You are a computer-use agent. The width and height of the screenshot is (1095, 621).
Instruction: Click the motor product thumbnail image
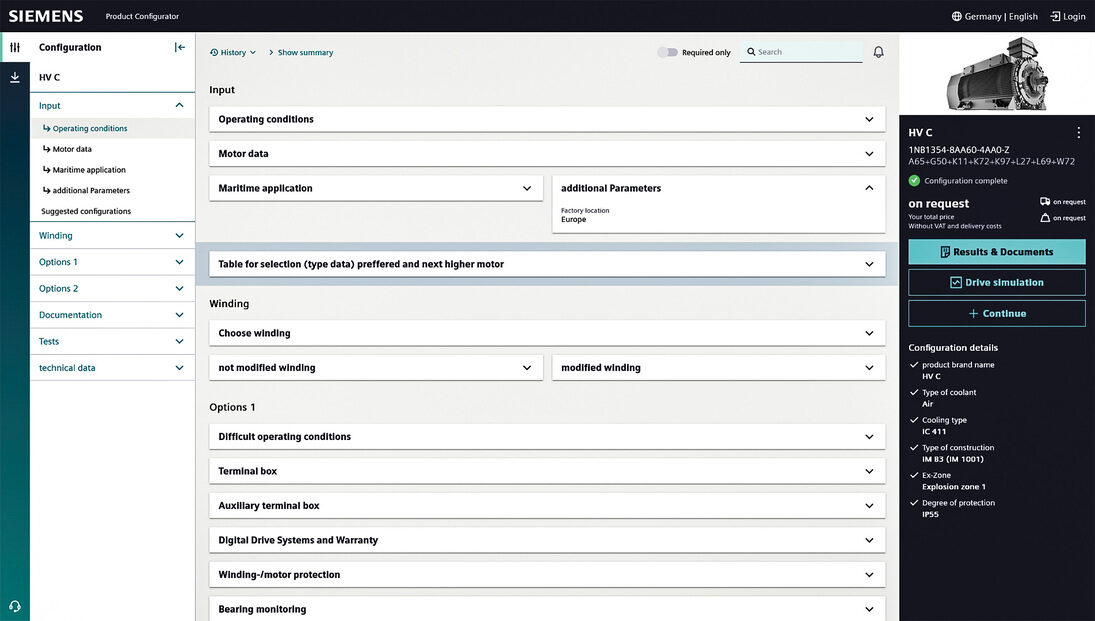(x=996, y=73)
